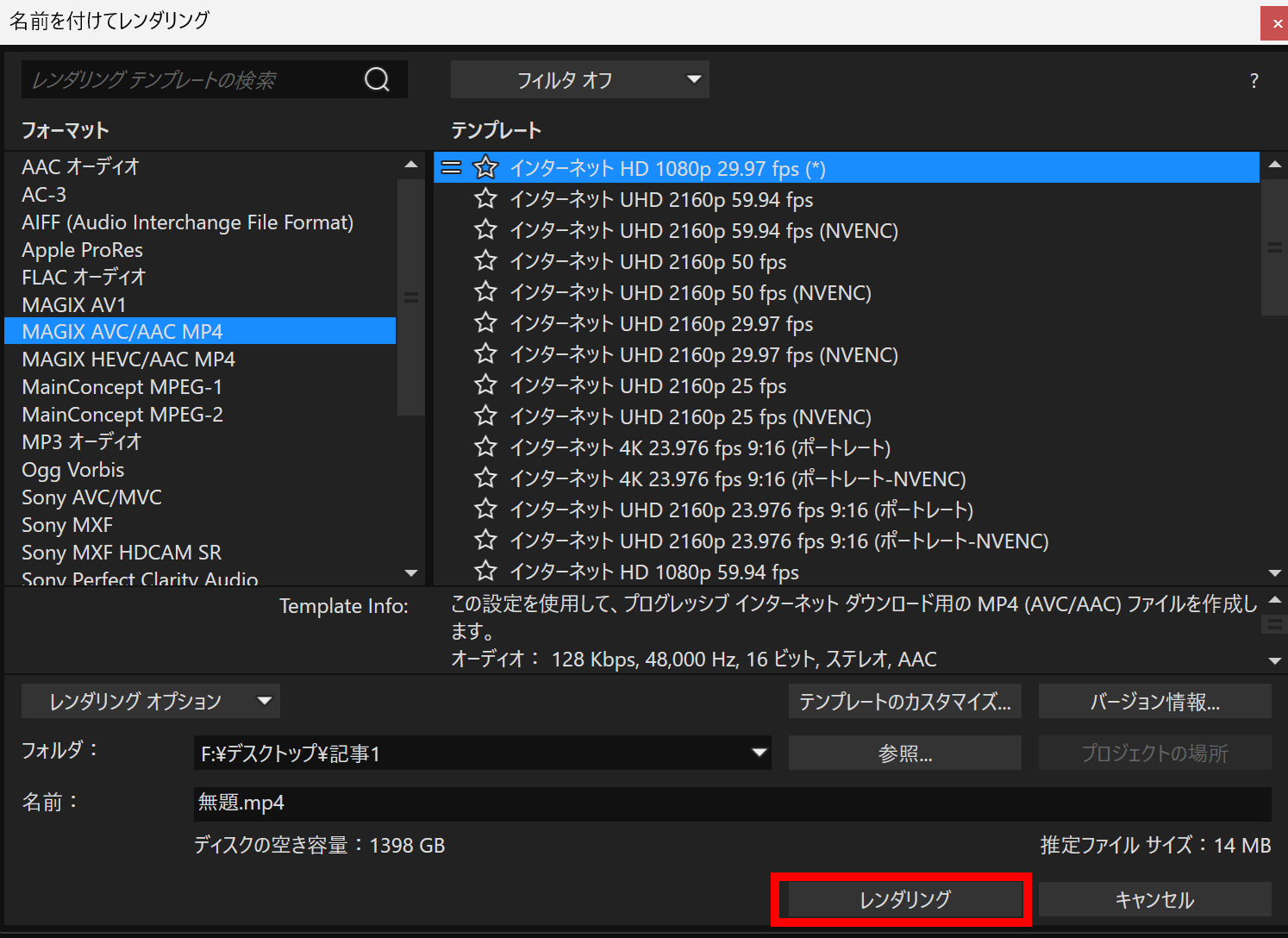
Task: Click star icon for UHD 2160p 50 fps
Action: pyautogui.click(x=485, y=261)
